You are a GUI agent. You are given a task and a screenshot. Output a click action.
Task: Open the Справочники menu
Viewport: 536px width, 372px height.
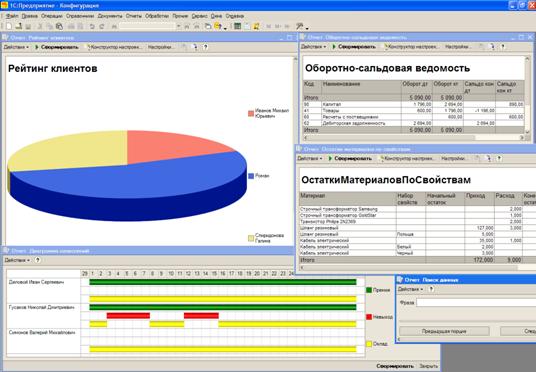click(80, 16)
